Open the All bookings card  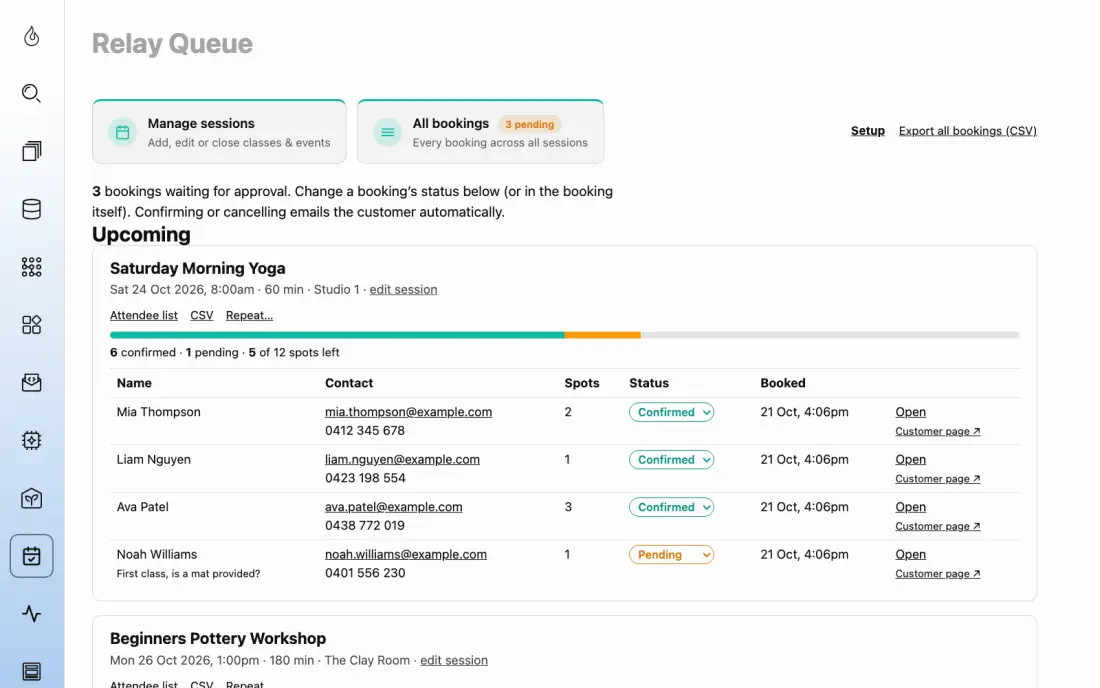coord(481,132)
